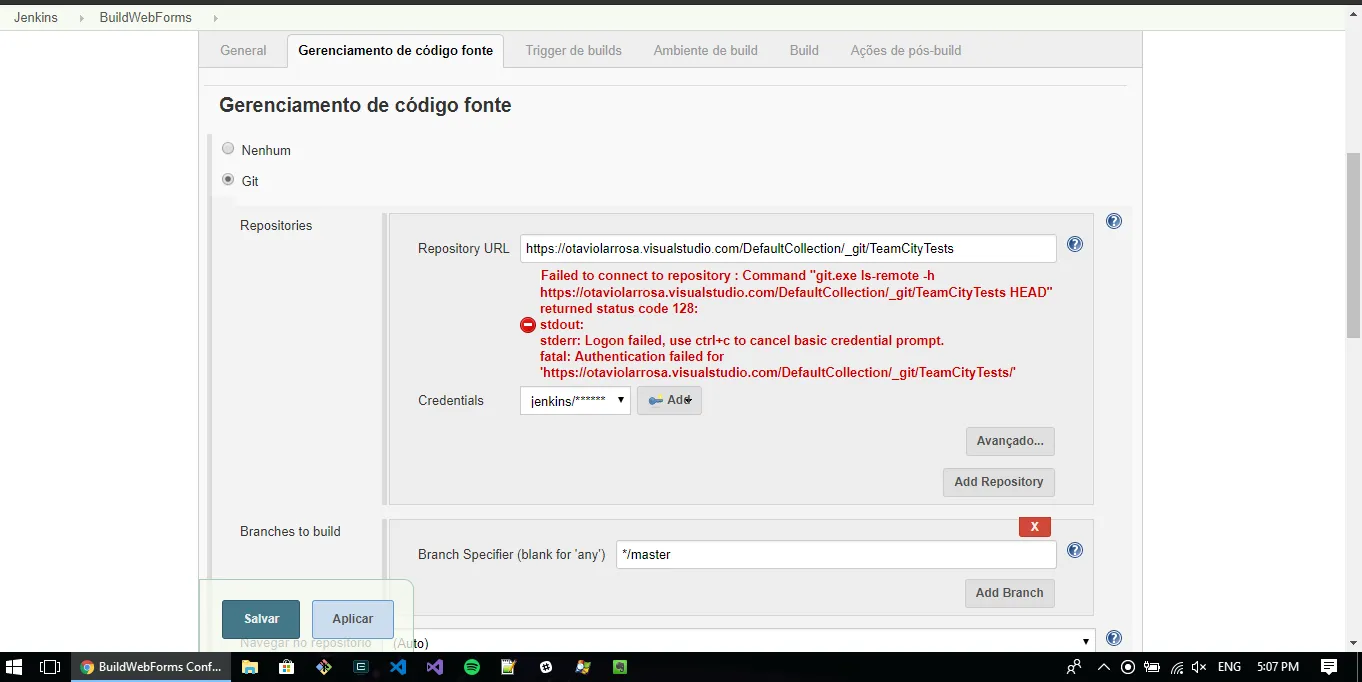This screenshot has height=682, width=1362.
Task: Click the 'Repositories' label
Action: click(x=276, y=226)
